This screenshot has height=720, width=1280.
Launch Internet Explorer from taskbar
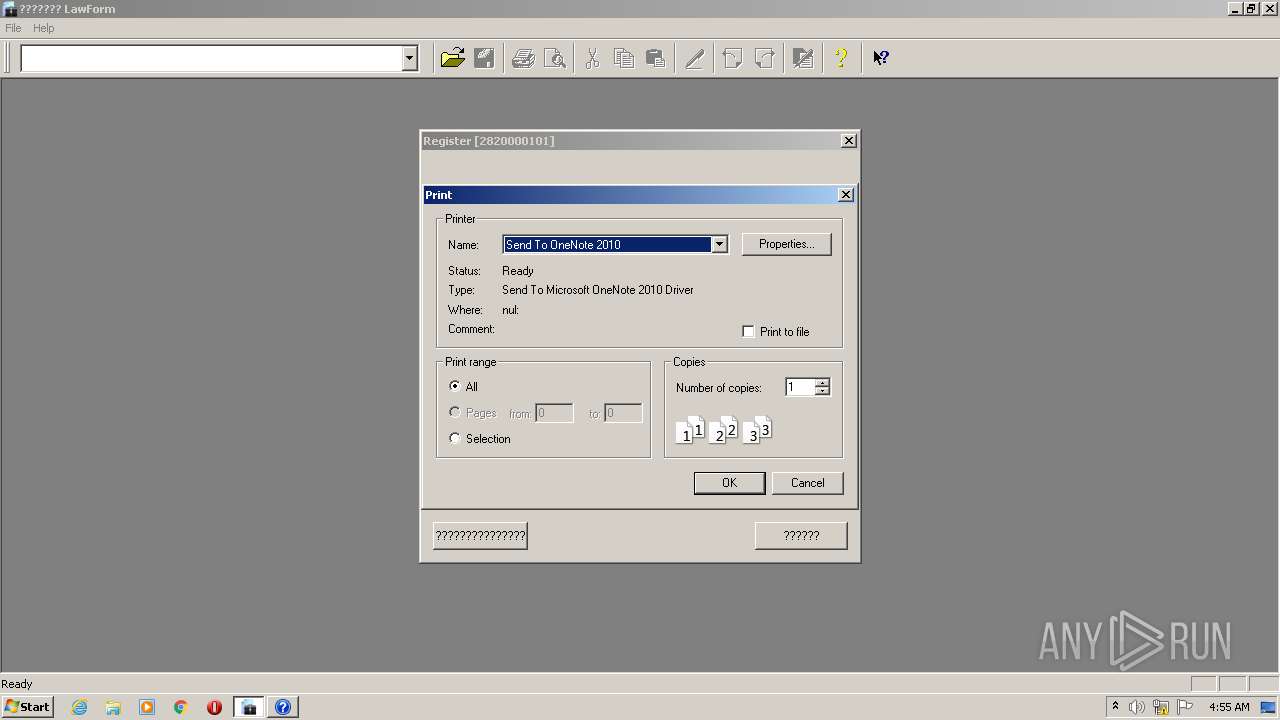click(79, 707)
